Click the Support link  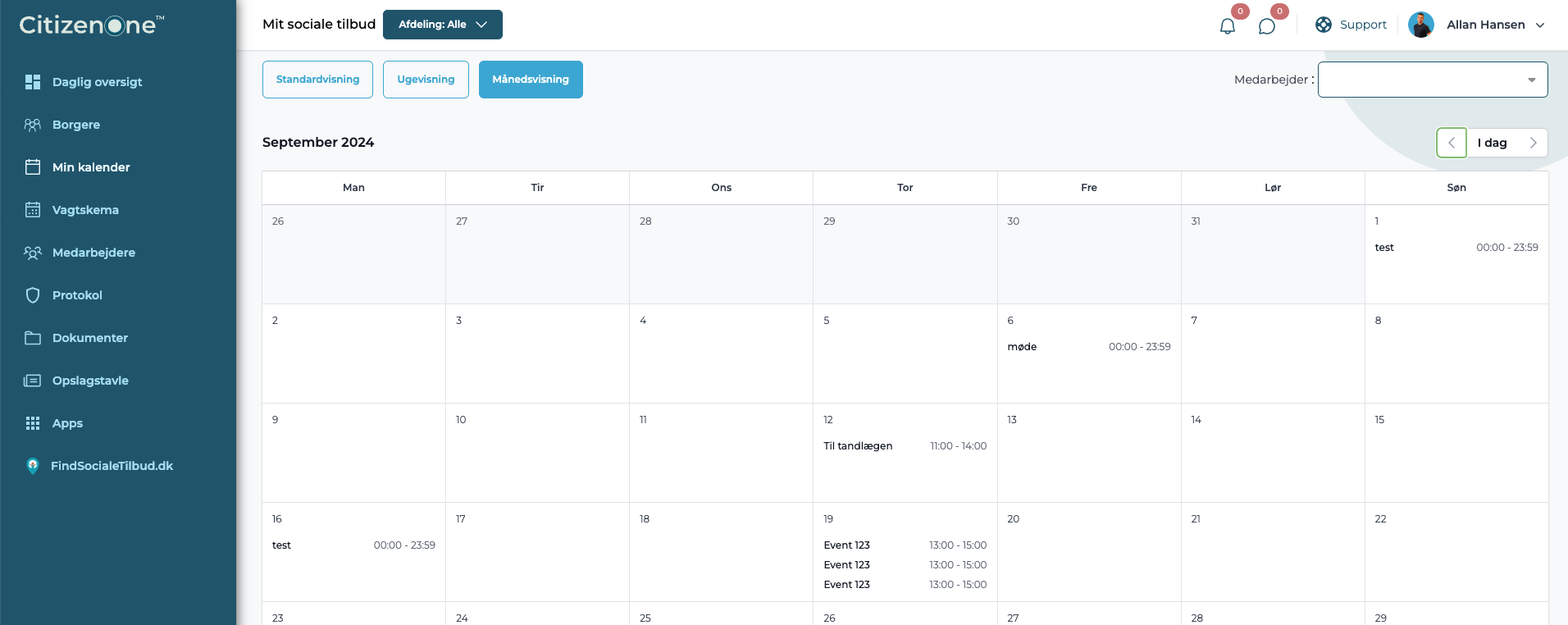pos(1363,25)
